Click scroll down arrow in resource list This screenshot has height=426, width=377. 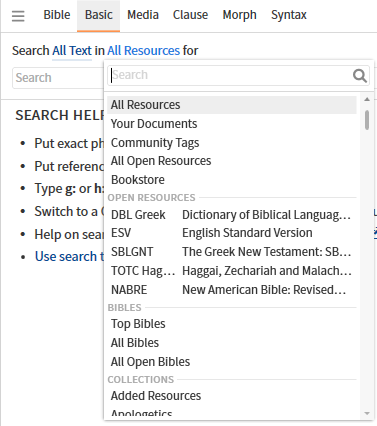pyautogui.click(x=367, y=414)
